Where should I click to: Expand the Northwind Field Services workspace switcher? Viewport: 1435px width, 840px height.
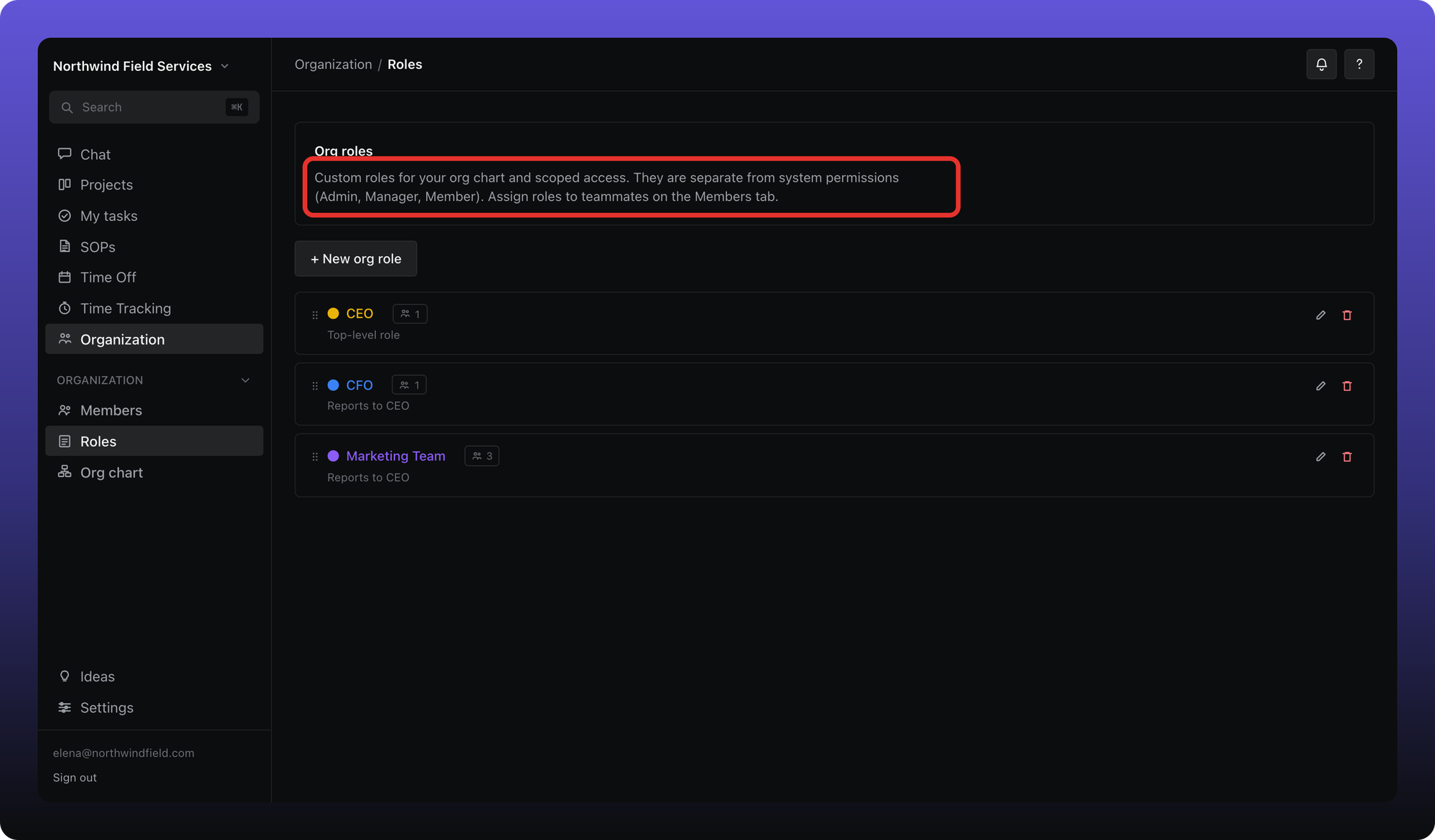[x=141, y=66]
